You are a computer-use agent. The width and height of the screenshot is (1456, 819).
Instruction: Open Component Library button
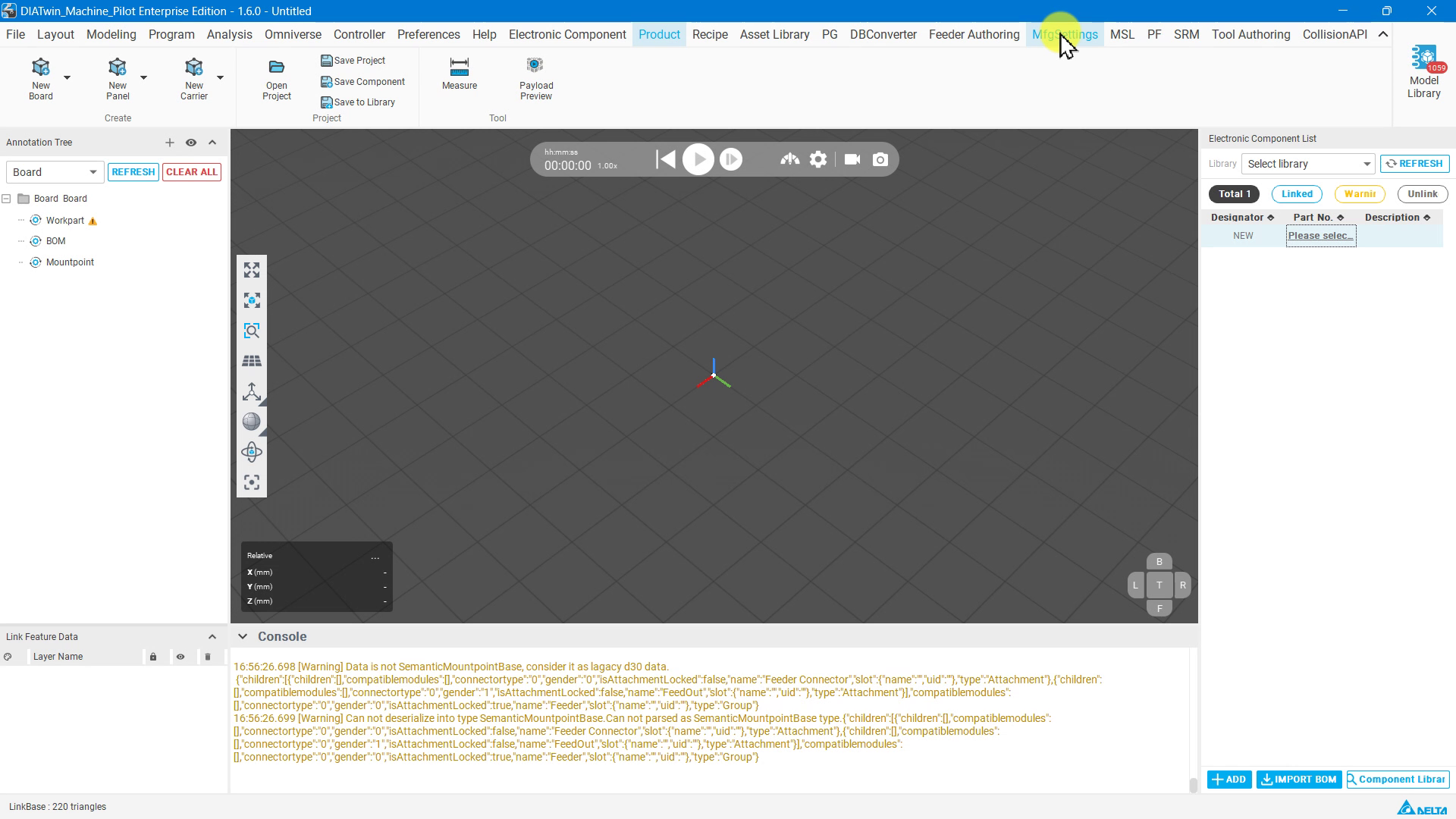point(1398,780)
